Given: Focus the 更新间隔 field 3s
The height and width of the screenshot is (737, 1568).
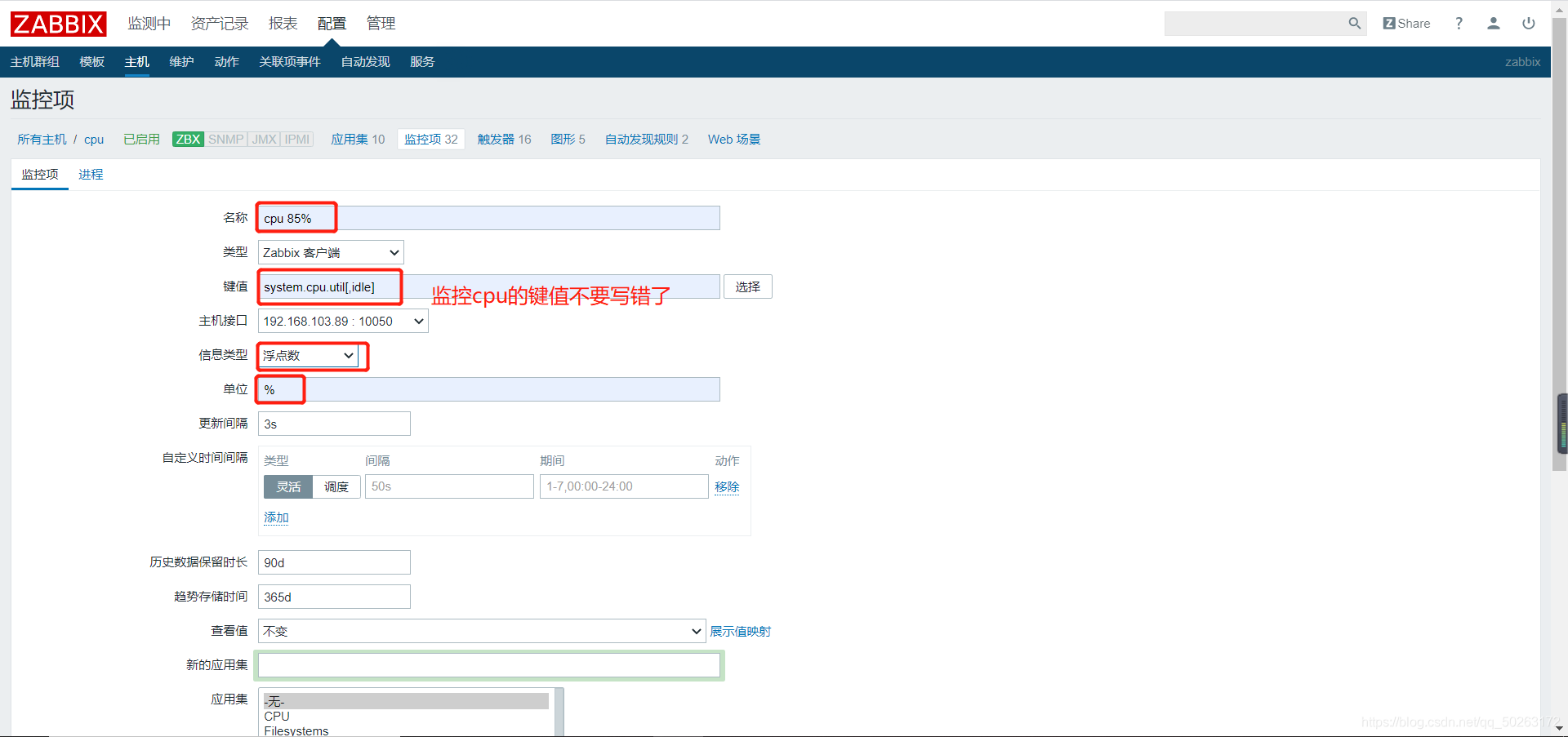Looking at the screenshot, I should click(x=334, y=424).
